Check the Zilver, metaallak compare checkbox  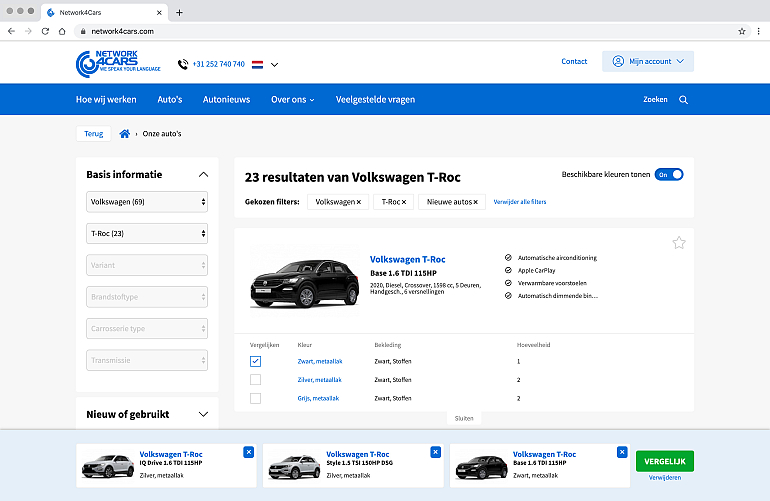click(x=255, y=380)
